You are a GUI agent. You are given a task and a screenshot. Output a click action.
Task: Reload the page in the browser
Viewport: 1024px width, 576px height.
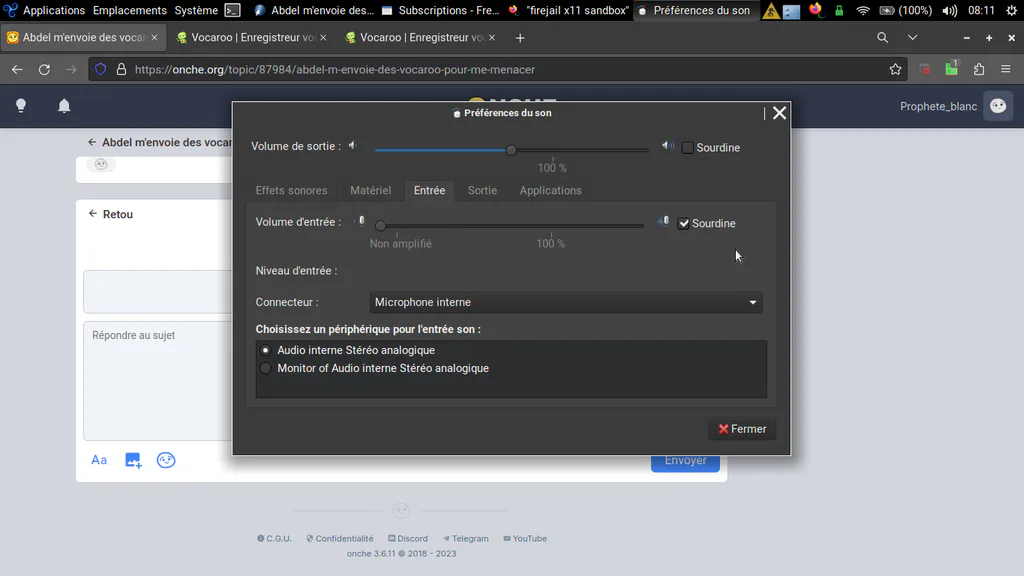pyautogui.click(x=44, y=69)
